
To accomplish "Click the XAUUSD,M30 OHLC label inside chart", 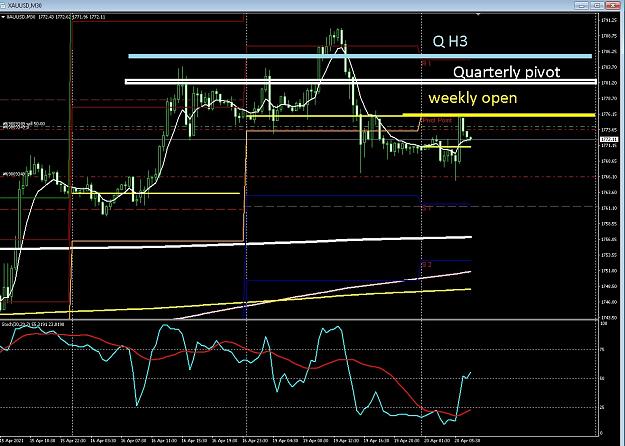I will [x=55, y=17].
